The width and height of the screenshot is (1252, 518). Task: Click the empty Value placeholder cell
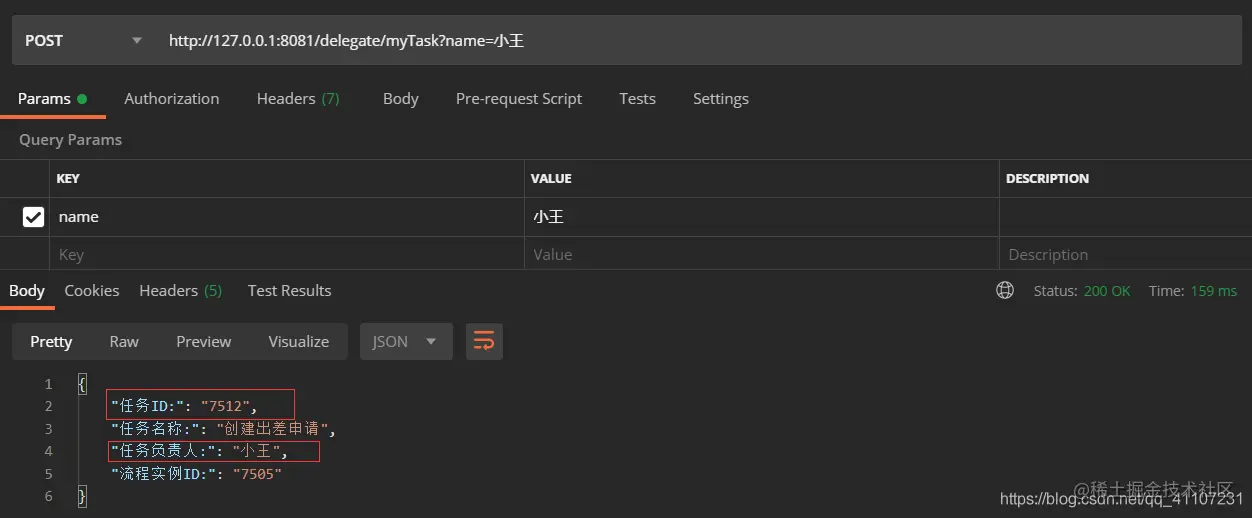pos(762,254)
